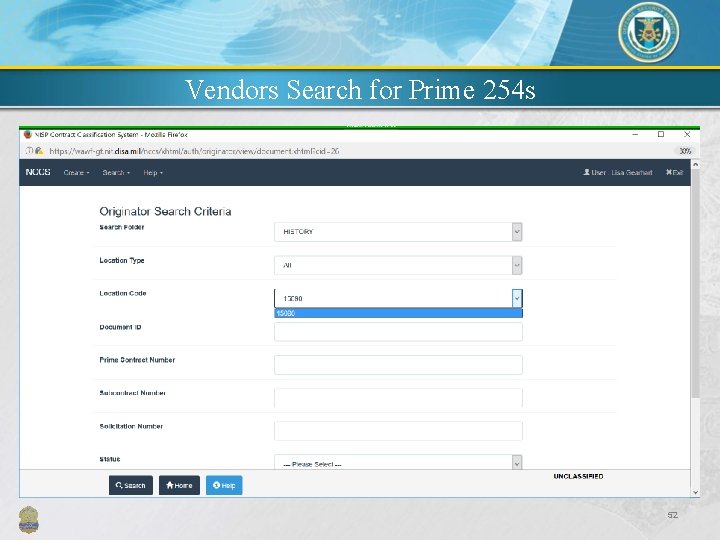Click the Solicitation Number field

pyautogui.click(x=398, y=431)
